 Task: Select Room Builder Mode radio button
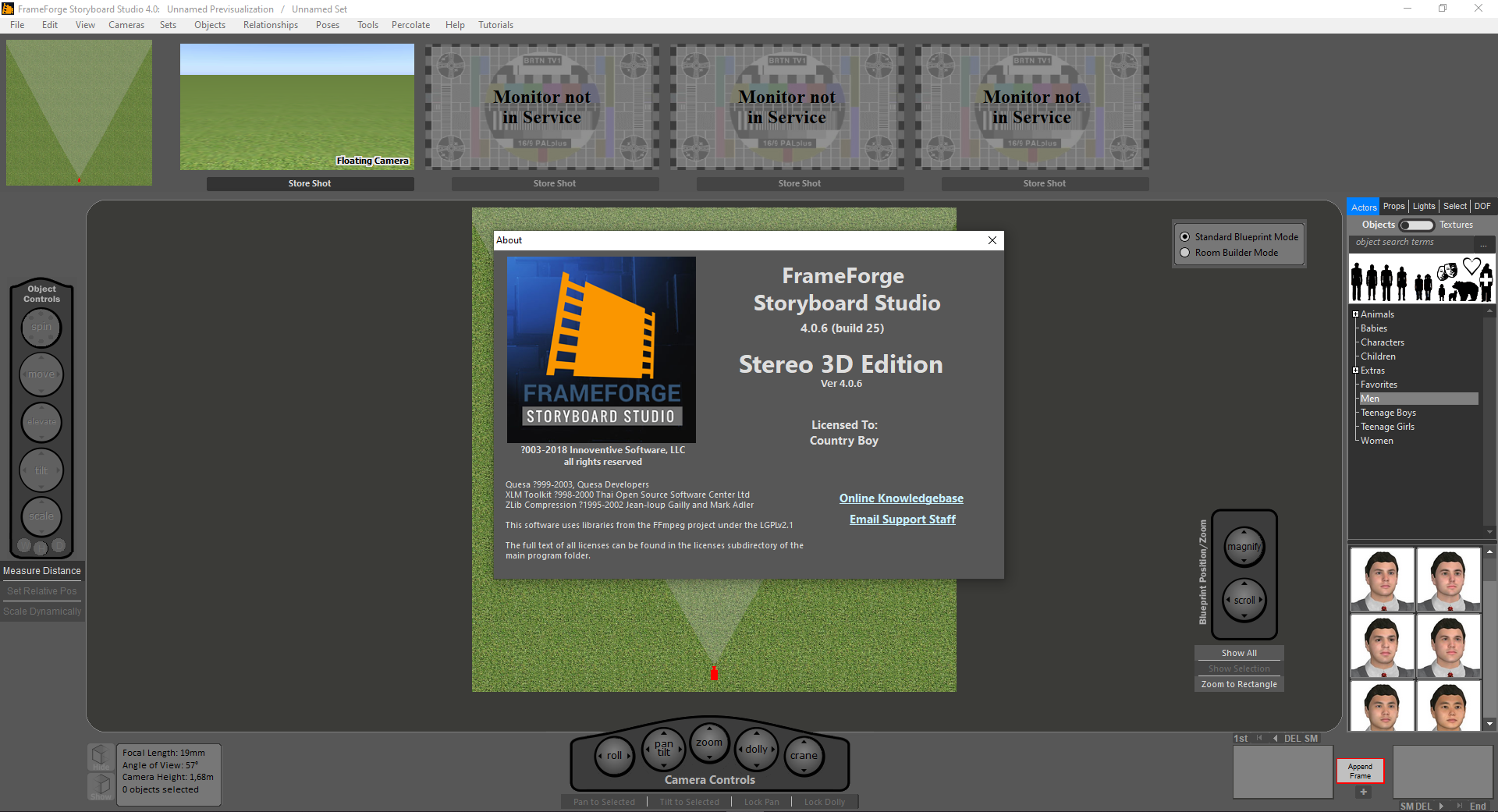click(x=1185, y=253)
